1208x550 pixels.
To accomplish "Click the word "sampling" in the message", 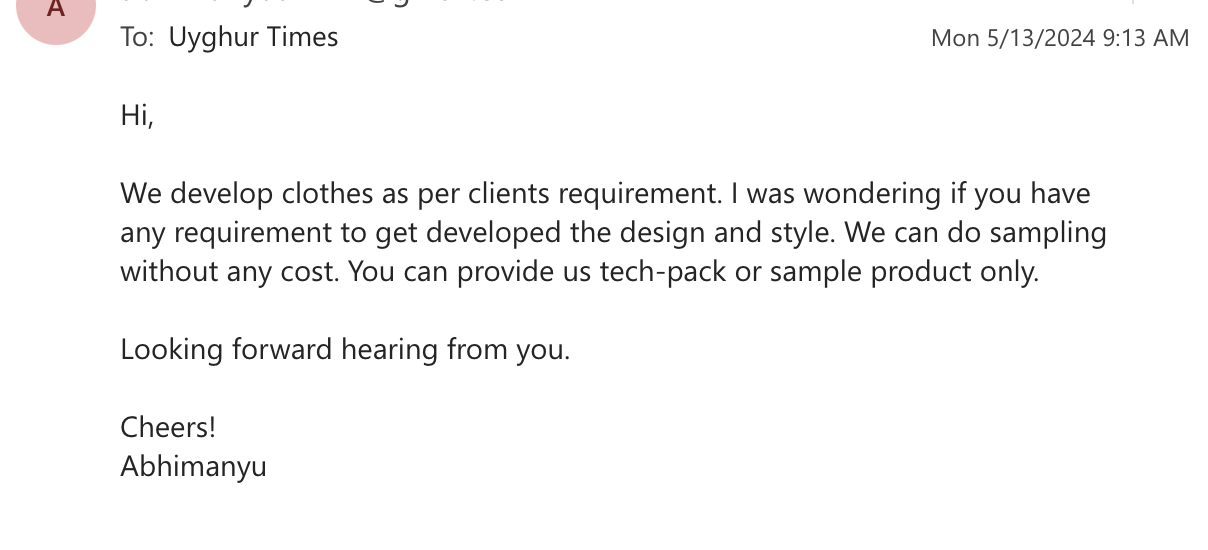I will click(1052, 232).
